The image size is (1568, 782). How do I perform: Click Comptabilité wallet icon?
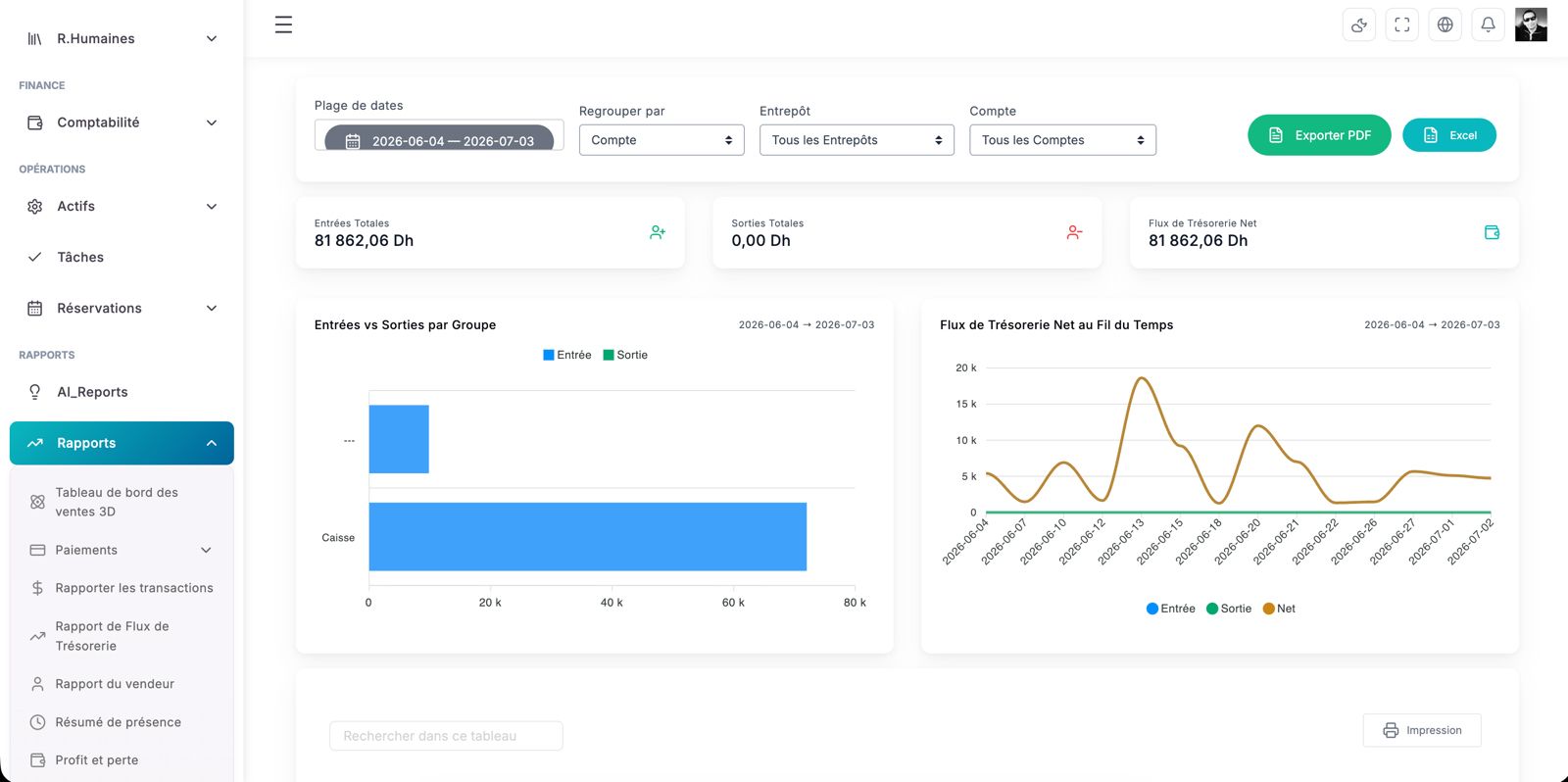35,122
